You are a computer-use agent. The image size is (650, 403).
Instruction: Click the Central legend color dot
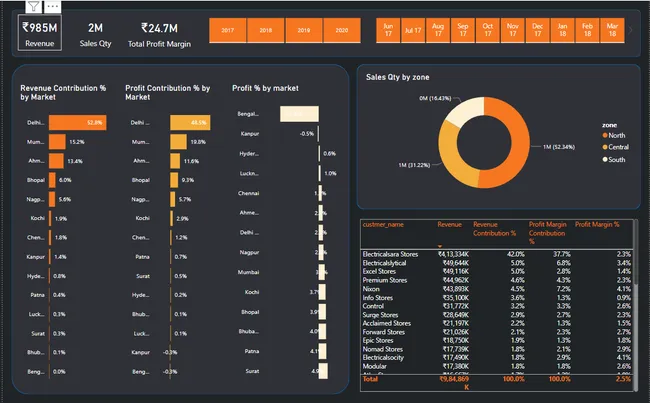click(x=605, y=147)
